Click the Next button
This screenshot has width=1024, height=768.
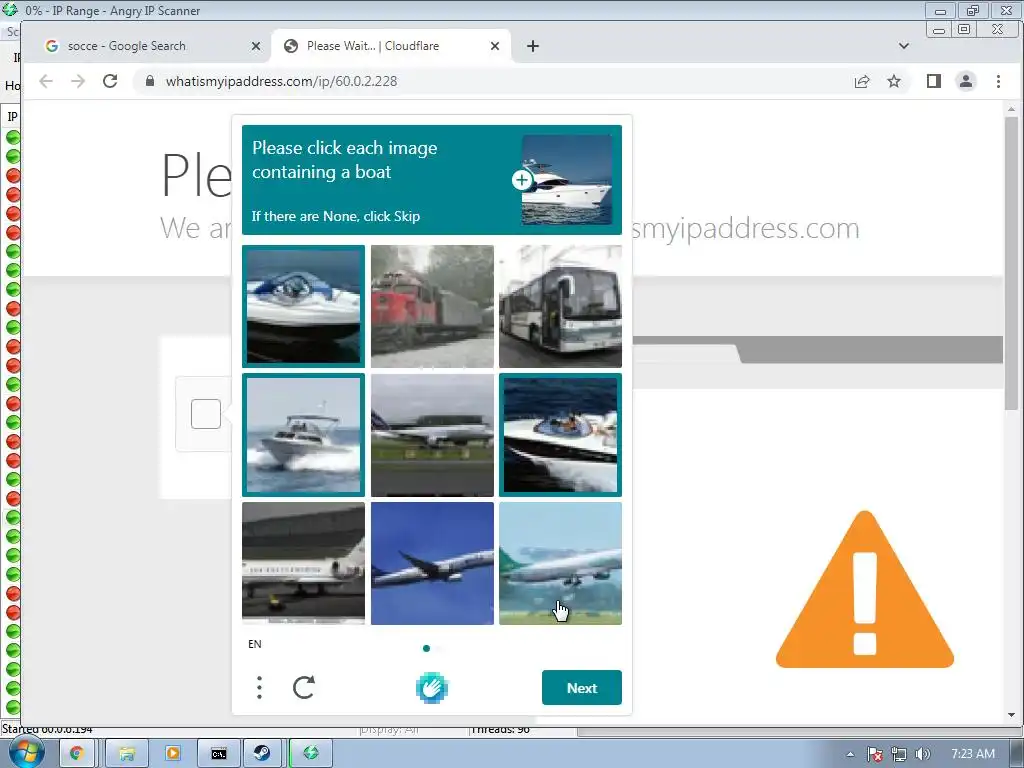(x=582, y=688)
